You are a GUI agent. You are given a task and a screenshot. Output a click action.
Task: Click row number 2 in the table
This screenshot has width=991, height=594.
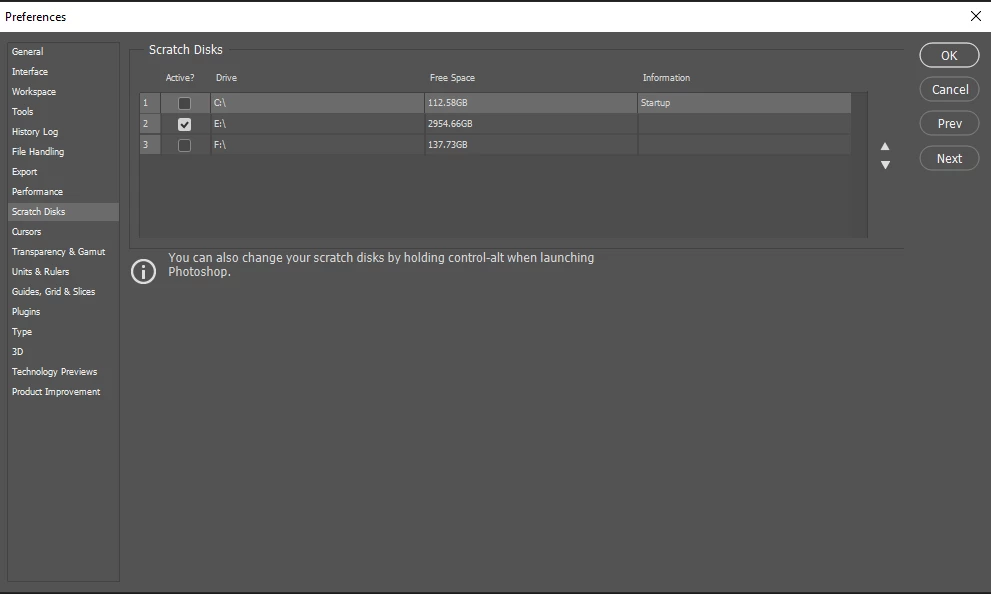coord(150,124)
